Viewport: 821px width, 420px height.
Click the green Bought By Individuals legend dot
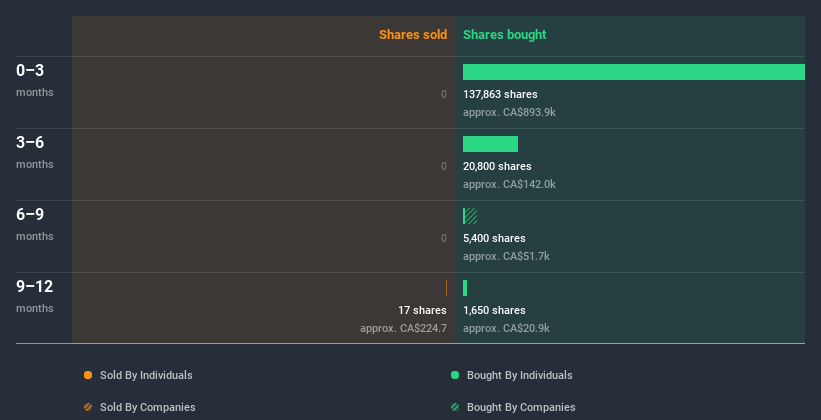click(x=455, y=375)
